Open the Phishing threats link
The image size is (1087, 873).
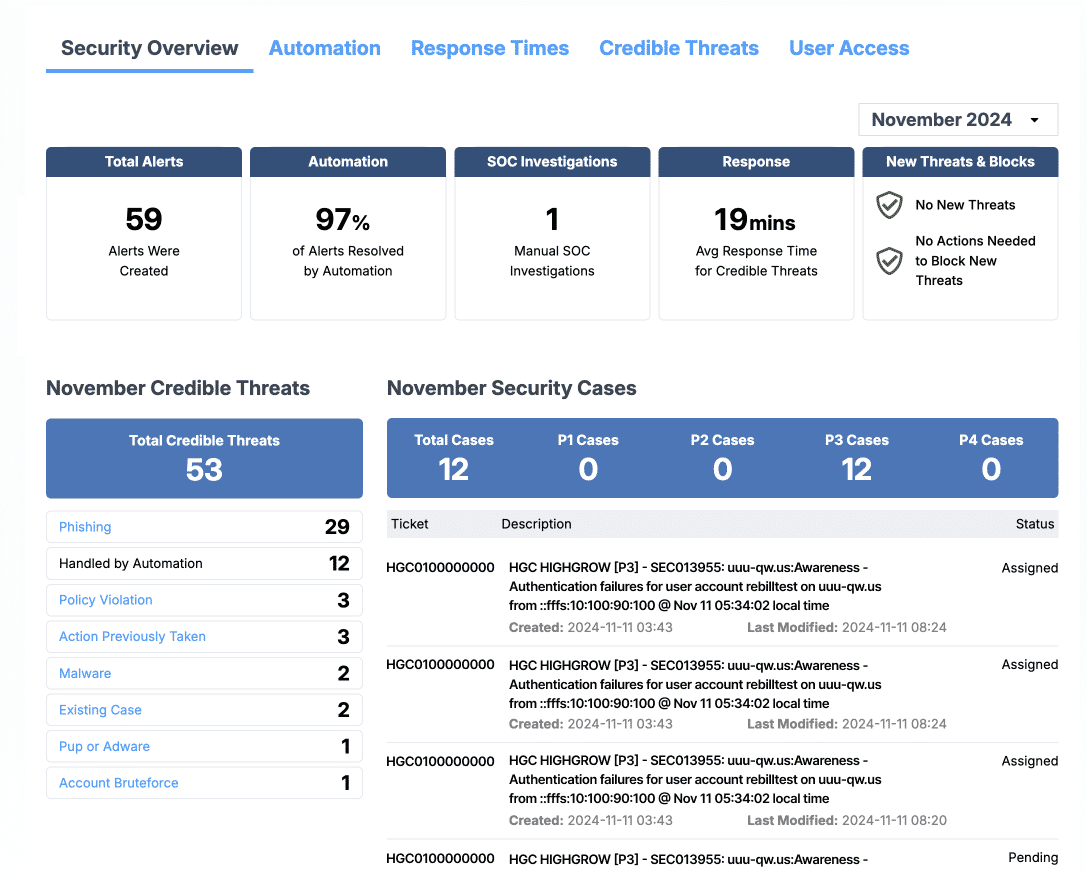pos(85,527)
